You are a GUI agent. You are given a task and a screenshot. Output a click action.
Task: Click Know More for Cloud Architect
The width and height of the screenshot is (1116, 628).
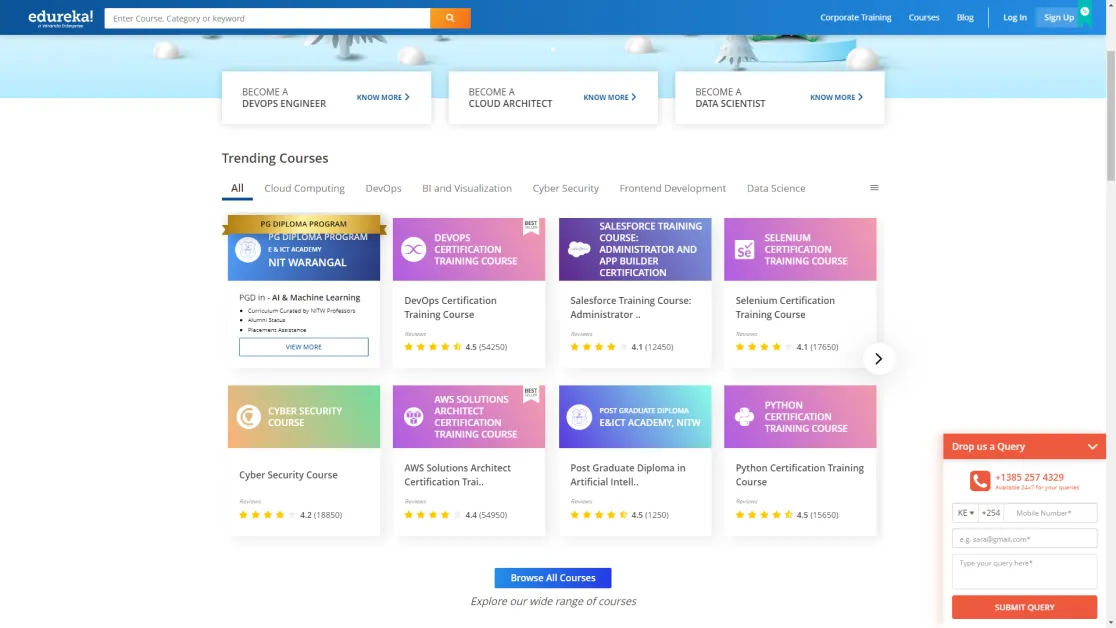[610, 98]
